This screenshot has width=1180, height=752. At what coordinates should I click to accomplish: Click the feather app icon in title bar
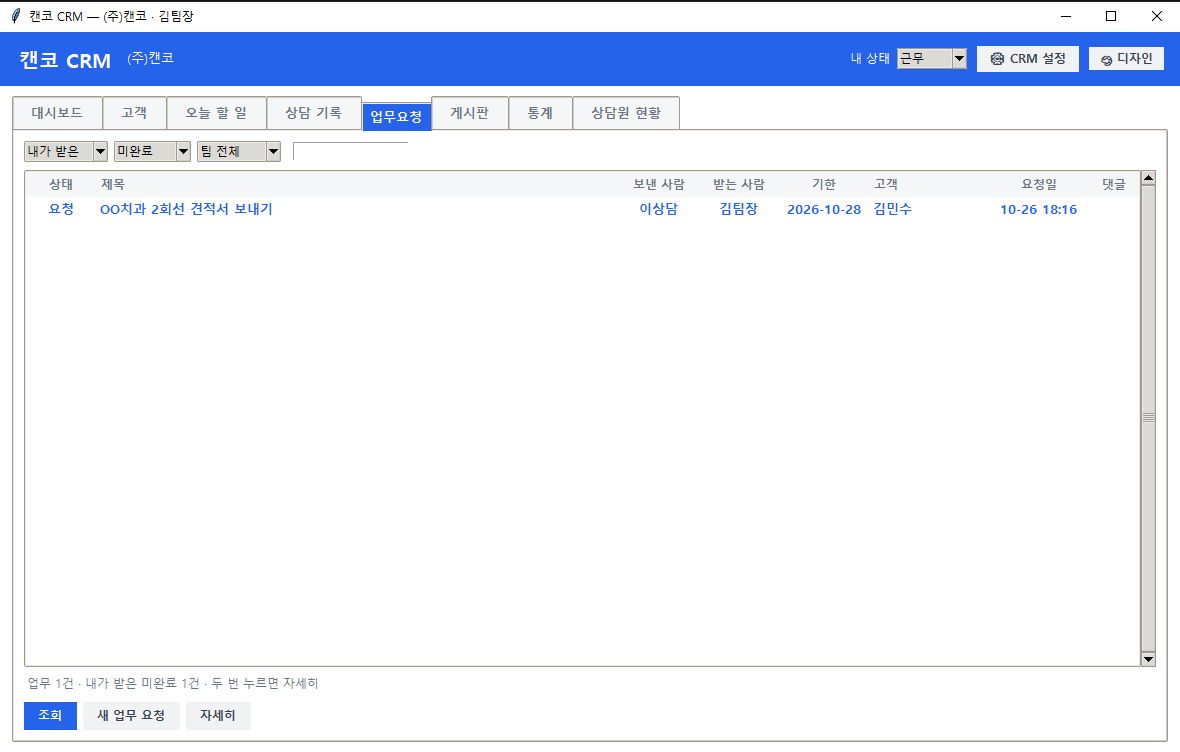tap(15, 16)
